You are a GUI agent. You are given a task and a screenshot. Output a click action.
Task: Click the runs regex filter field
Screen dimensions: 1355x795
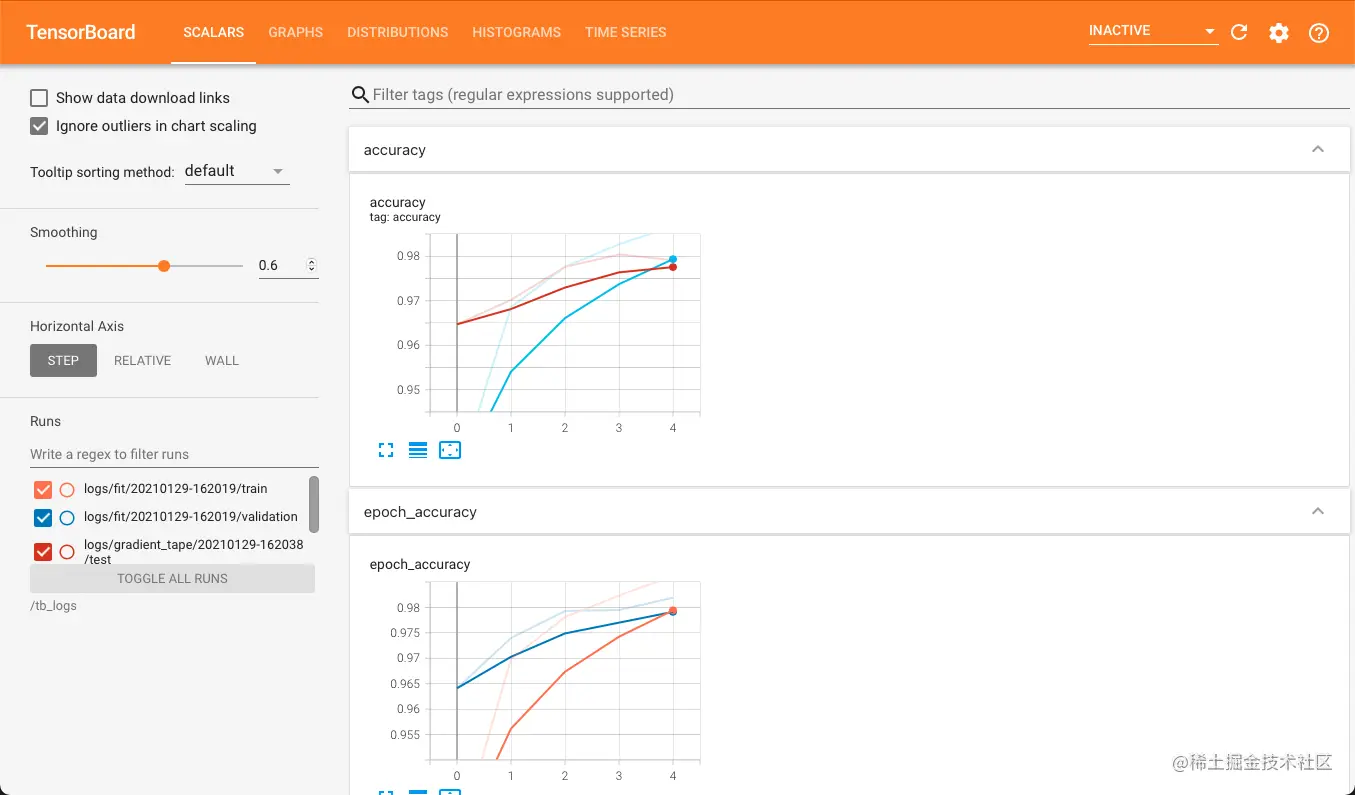(174, 454)
